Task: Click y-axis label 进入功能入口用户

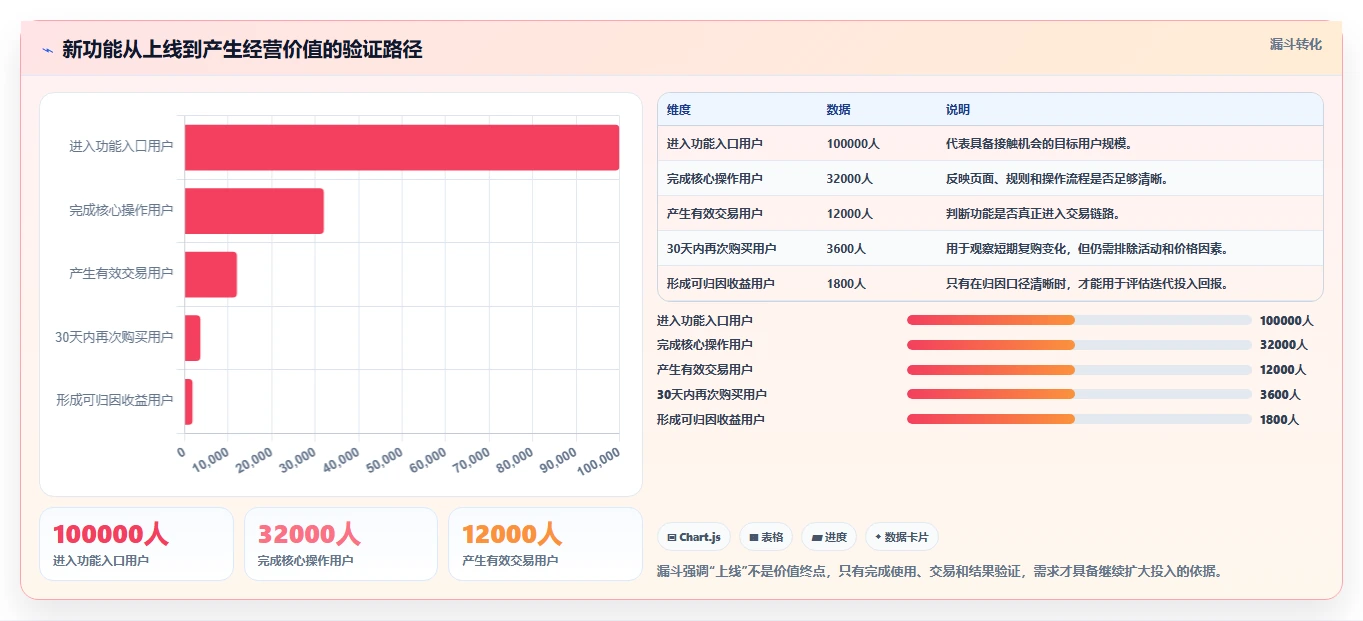Action: point(121,147)
